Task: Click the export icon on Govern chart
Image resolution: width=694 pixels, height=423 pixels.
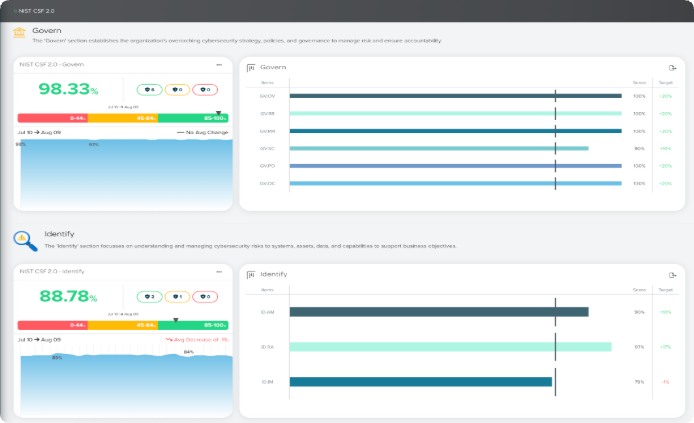Action: (x=672, y=68)
